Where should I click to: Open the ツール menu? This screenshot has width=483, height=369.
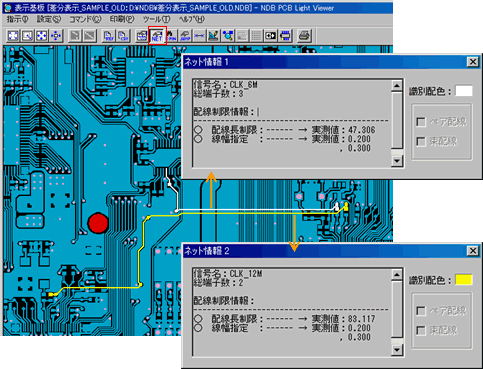point(156,19)
